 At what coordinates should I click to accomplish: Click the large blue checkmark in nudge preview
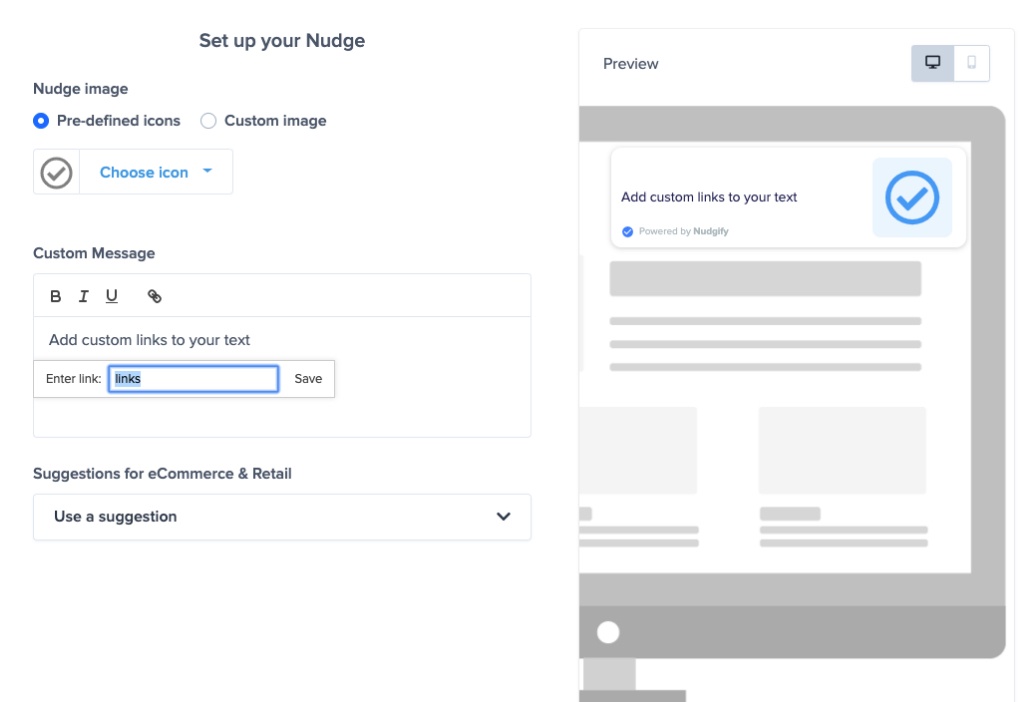[912, 197]
